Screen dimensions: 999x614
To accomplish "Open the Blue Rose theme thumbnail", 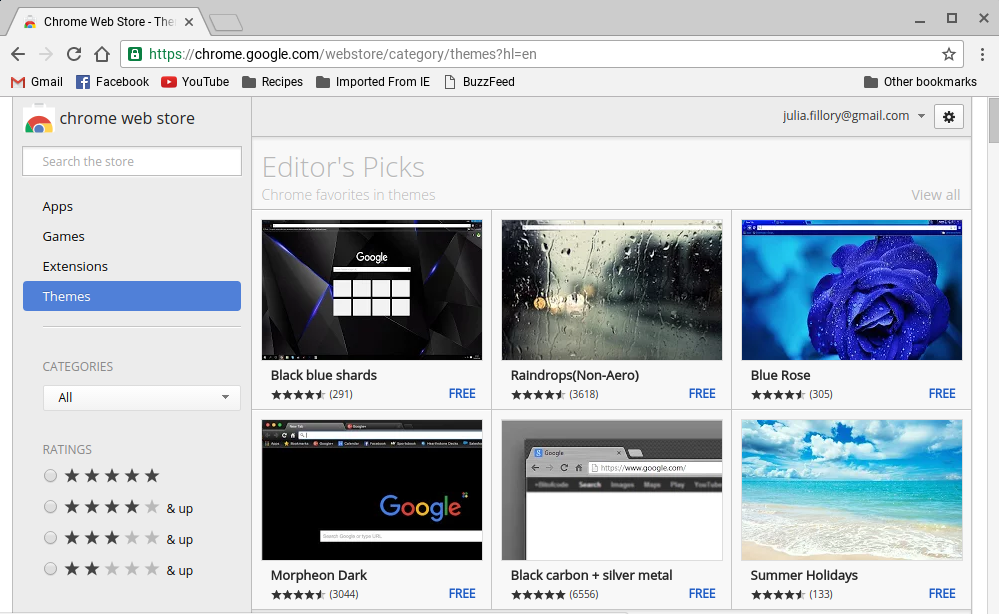I will pos(851,289).
